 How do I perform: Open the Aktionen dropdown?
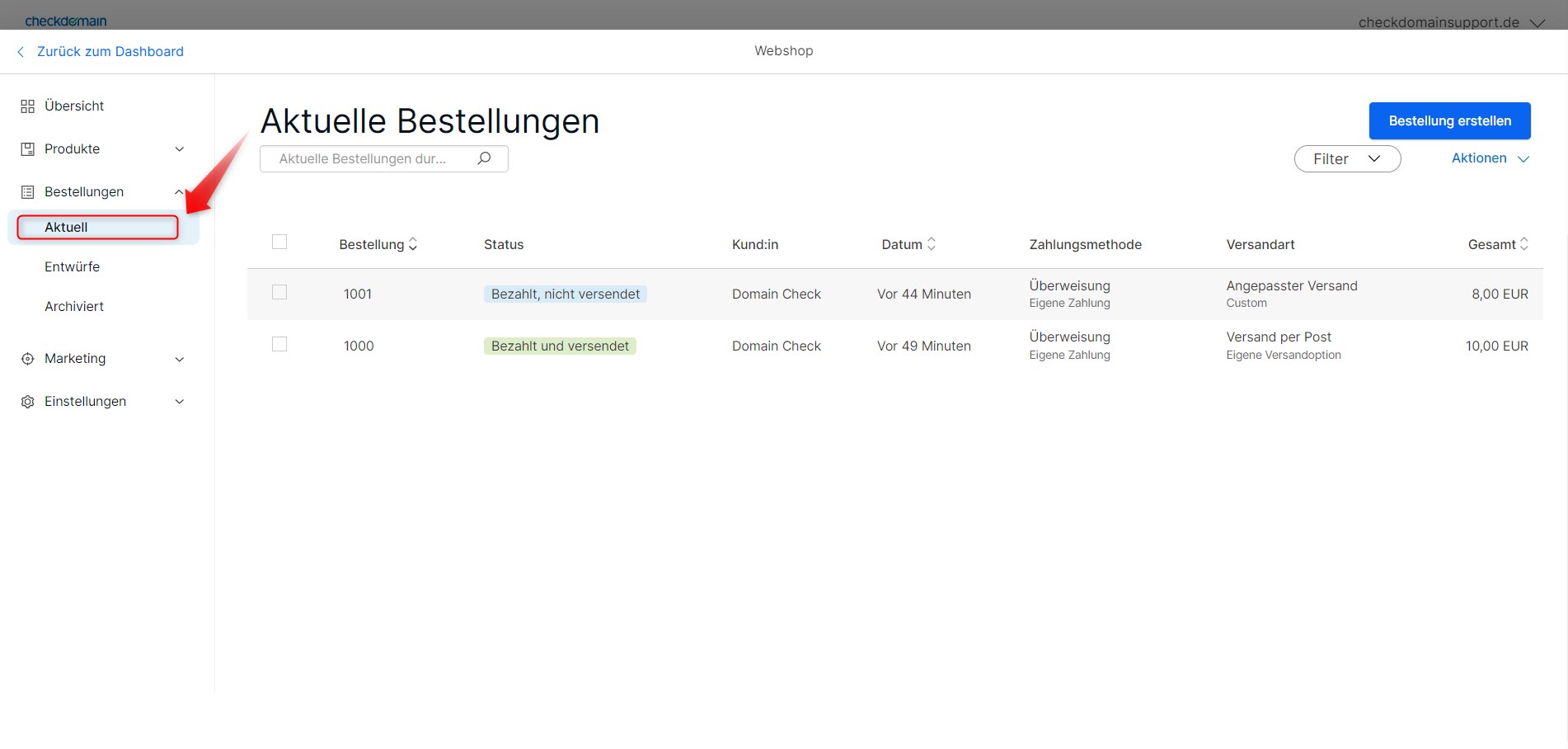[x=1489, y=158]
